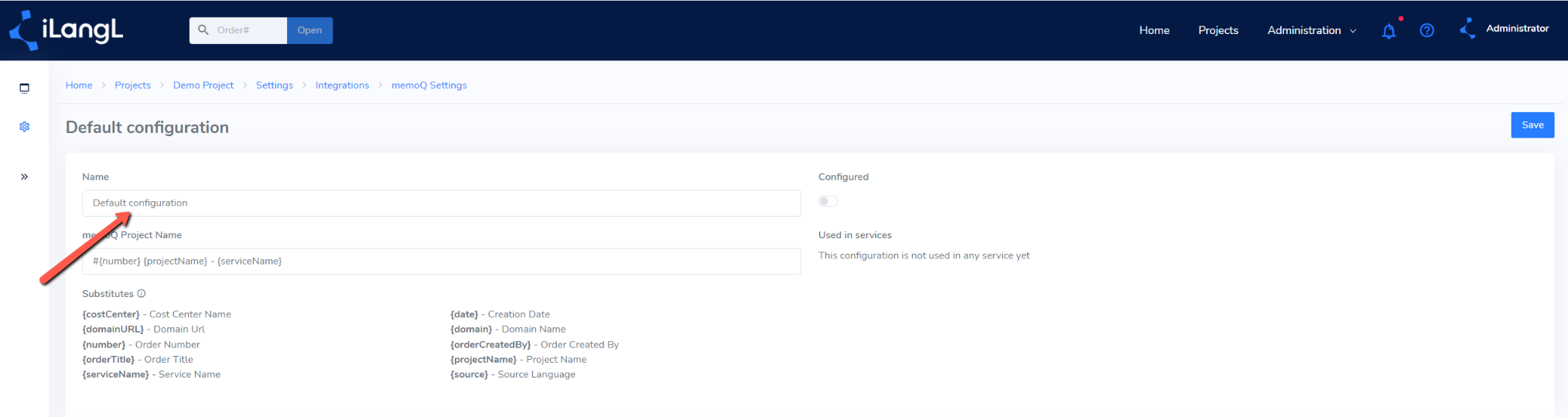Click the Administrator user name
The height and width of the screenshot is (417, 1568).
click(x=1518, y=29)
